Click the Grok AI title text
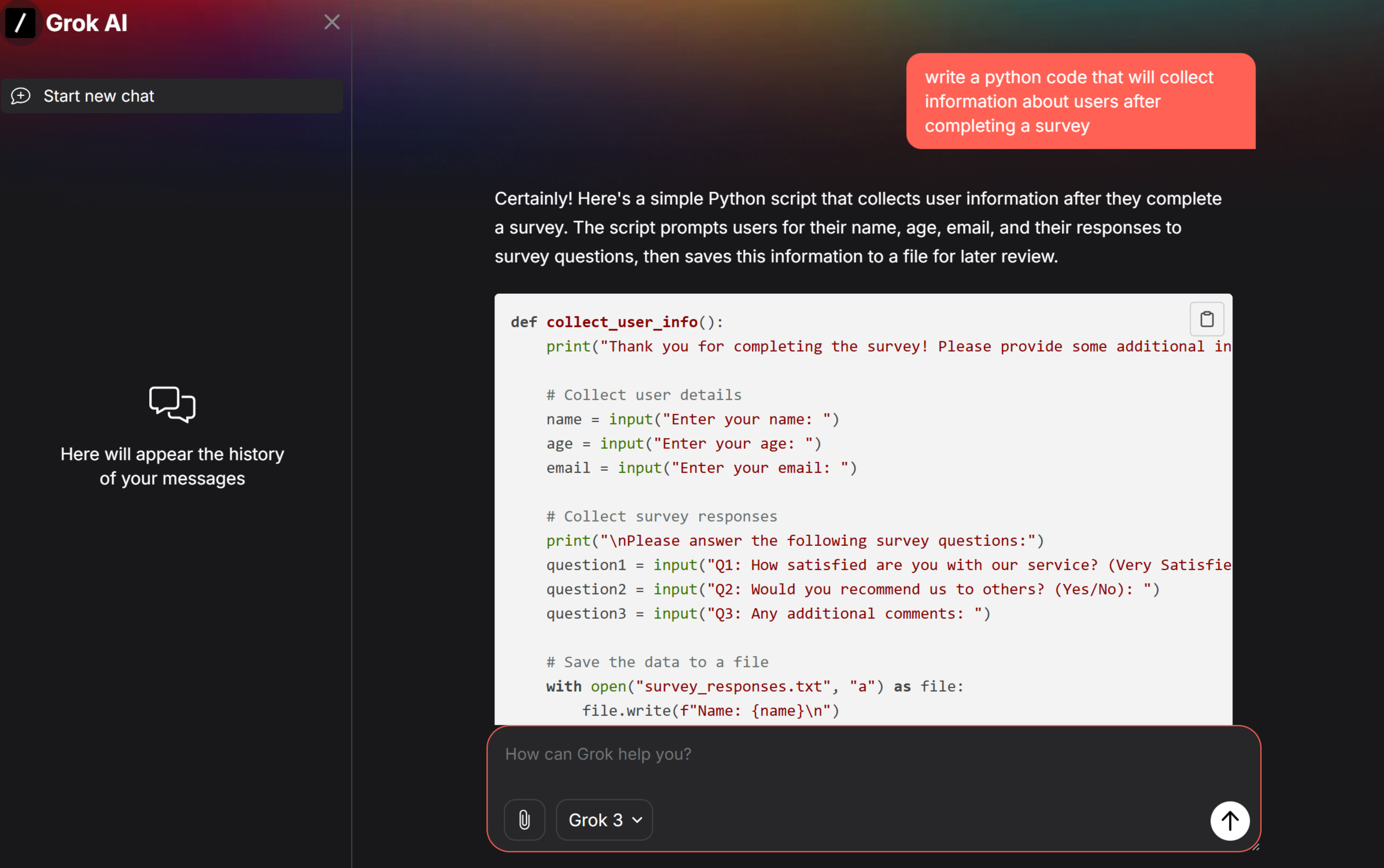The width and height of the screenshot is (1384, 868). [x=87, y=23]
